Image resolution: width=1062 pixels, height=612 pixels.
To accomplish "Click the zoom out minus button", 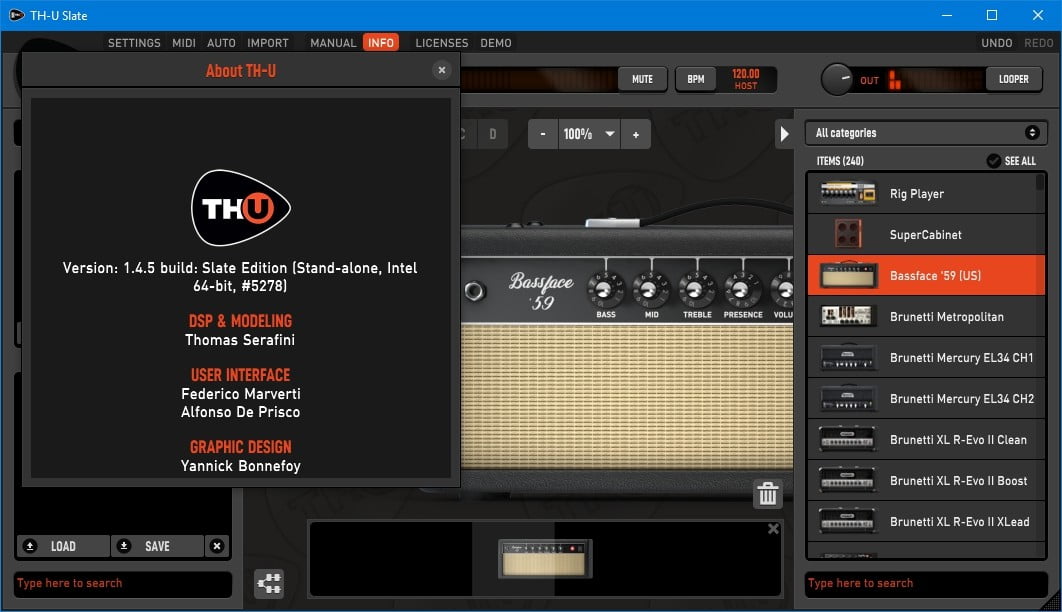I will pos(543,134).
